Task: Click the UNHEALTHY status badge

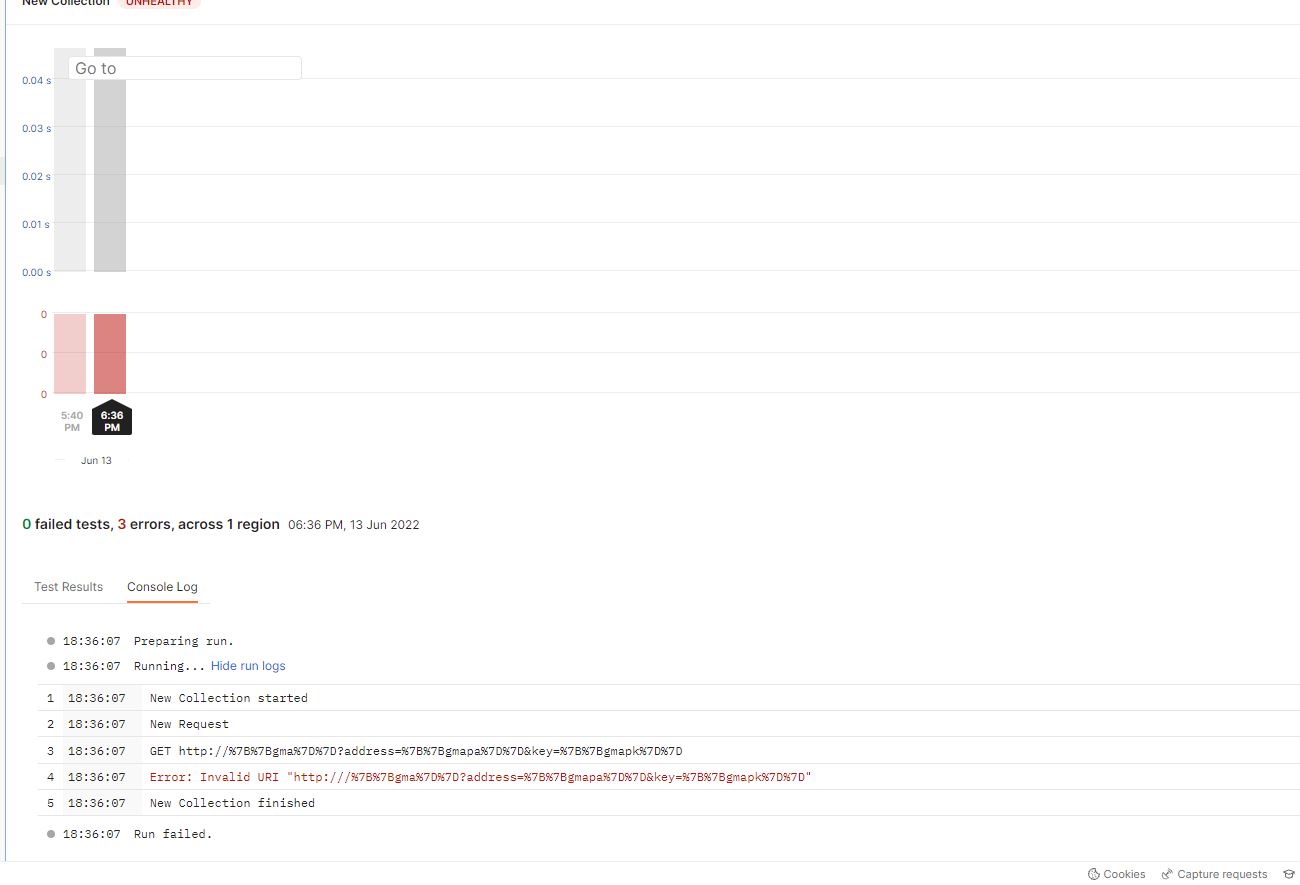Action: click(x=159, y=3)
